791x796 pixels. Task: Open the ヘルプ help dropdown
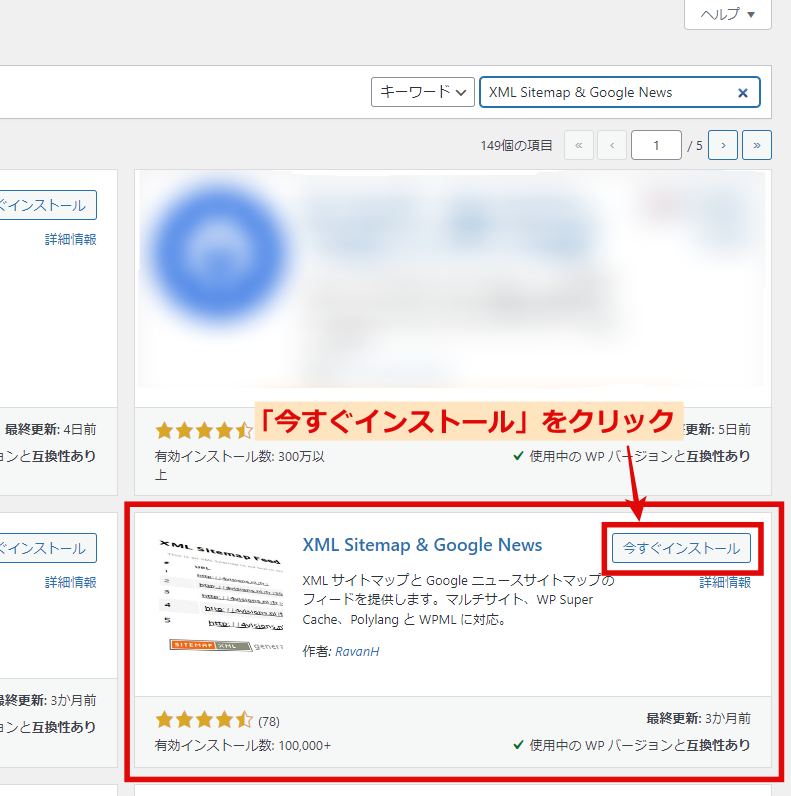(728, 14)
